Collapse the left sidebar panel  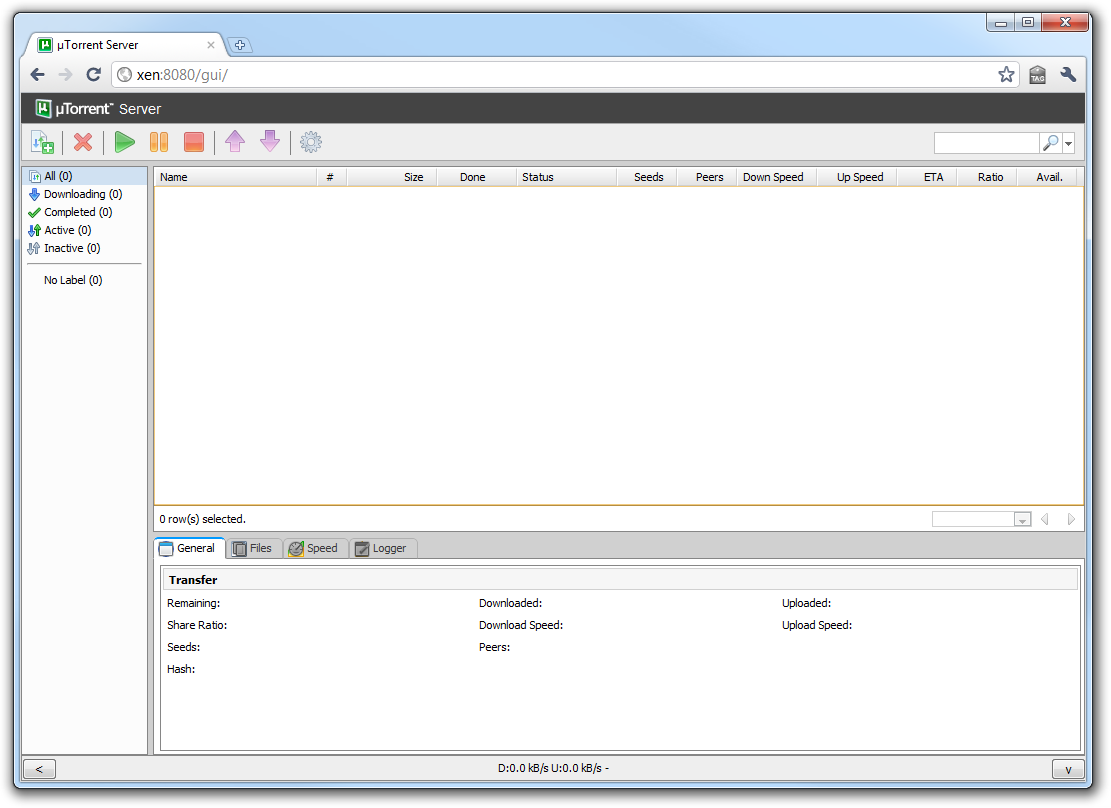click(39, 769)
